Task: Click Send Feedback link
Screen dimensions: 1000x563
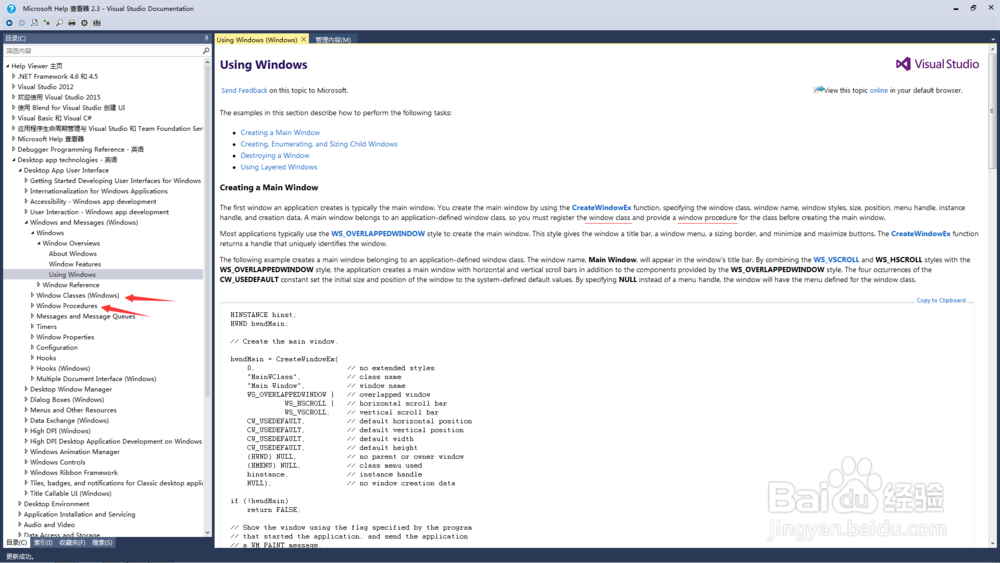Action: tap(244, 91)
